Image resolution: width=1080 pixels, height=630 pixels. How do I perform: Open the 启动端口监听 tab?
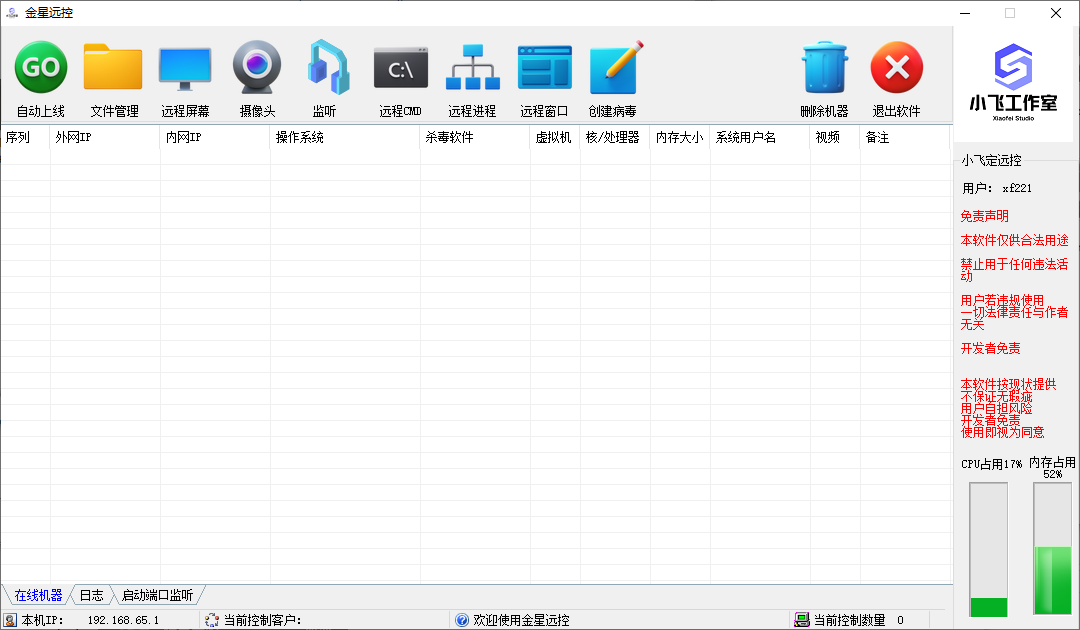[x=157, y=595]
